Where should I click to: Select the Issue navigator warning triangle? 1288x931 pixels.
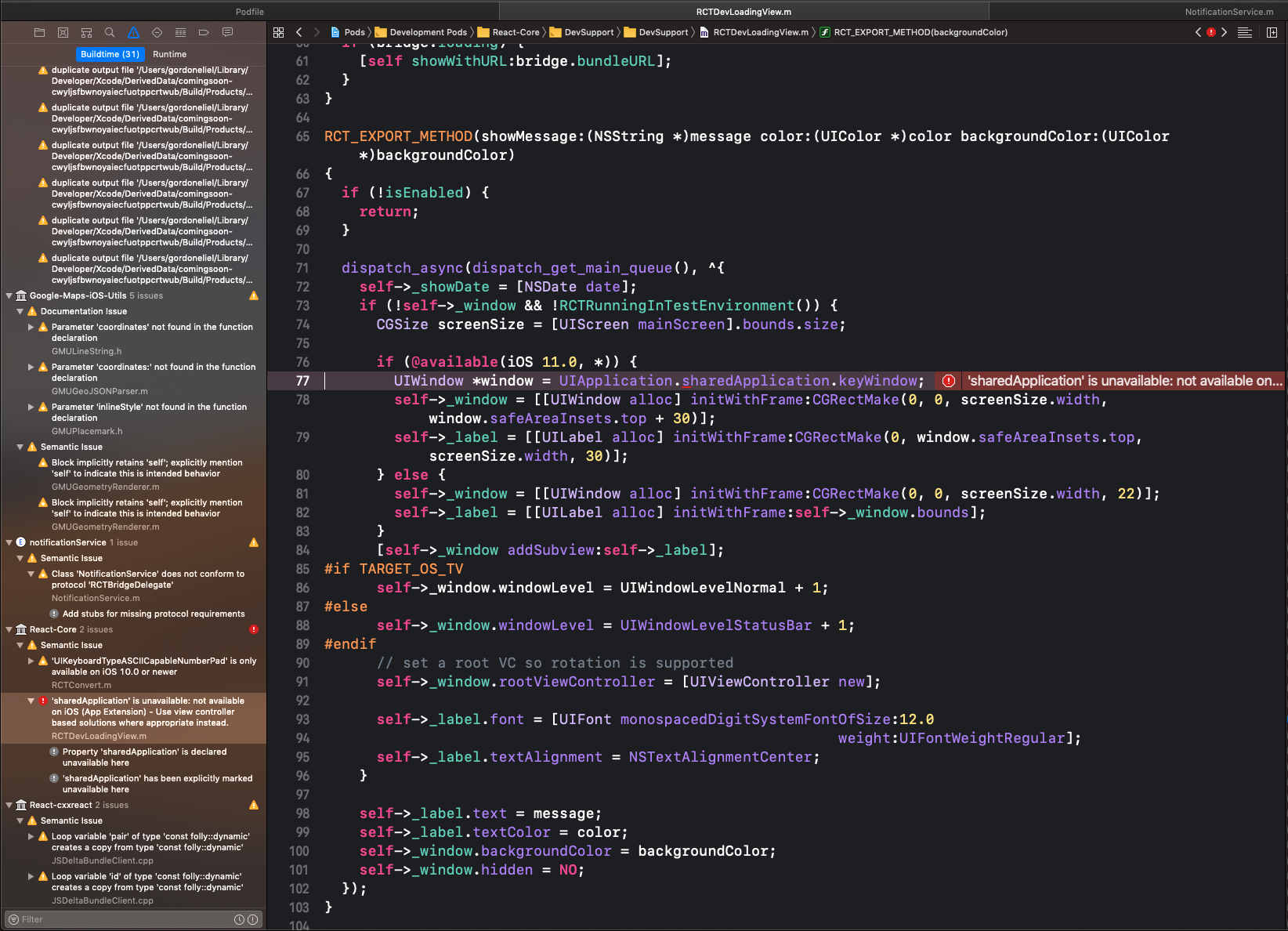coord(133,32)
